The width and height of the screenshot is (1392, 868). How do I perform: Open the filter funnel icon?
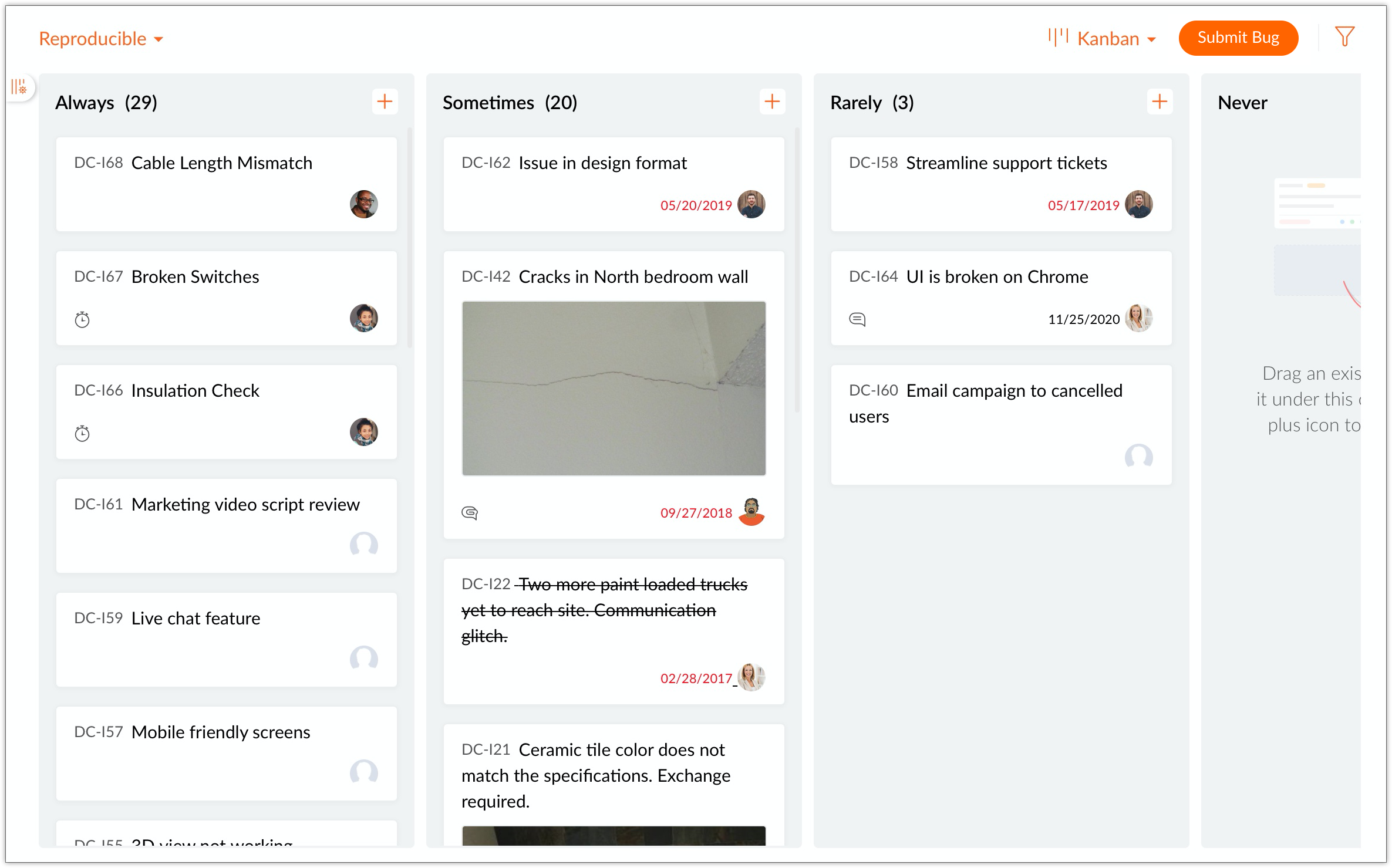point(1344,37)
